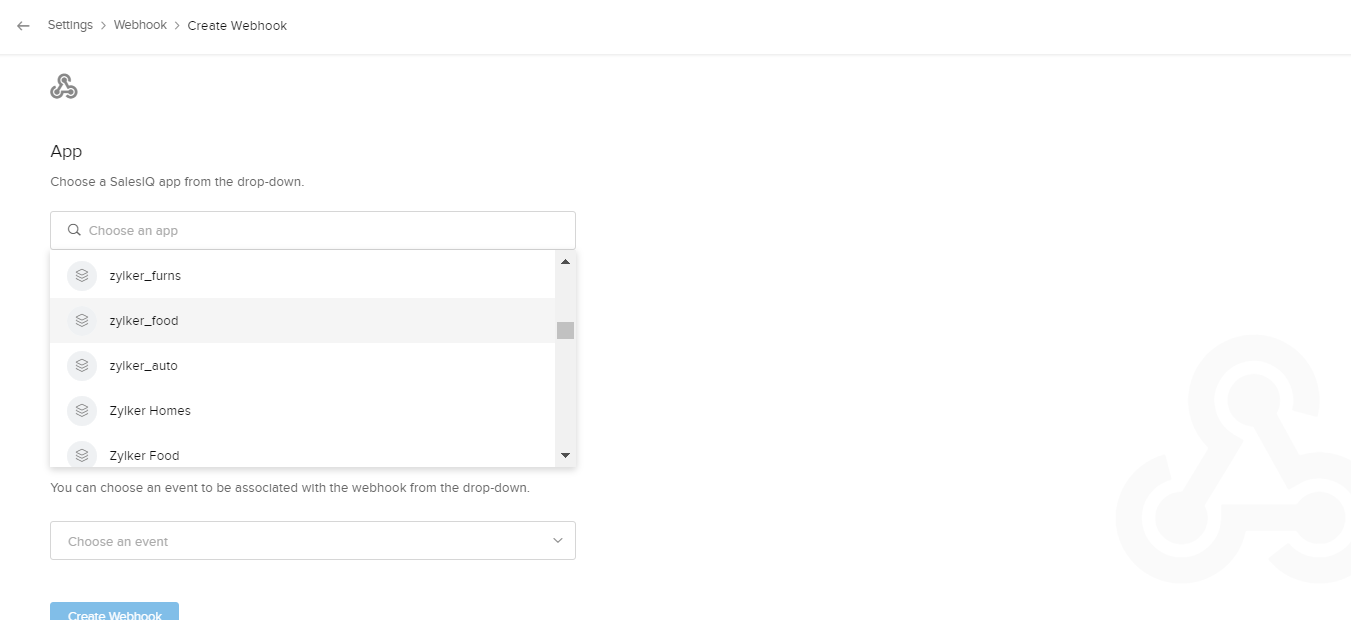The image size is (1351, 620).
Task: Click the zylker_auto app icon
Action: click(82, 366)
